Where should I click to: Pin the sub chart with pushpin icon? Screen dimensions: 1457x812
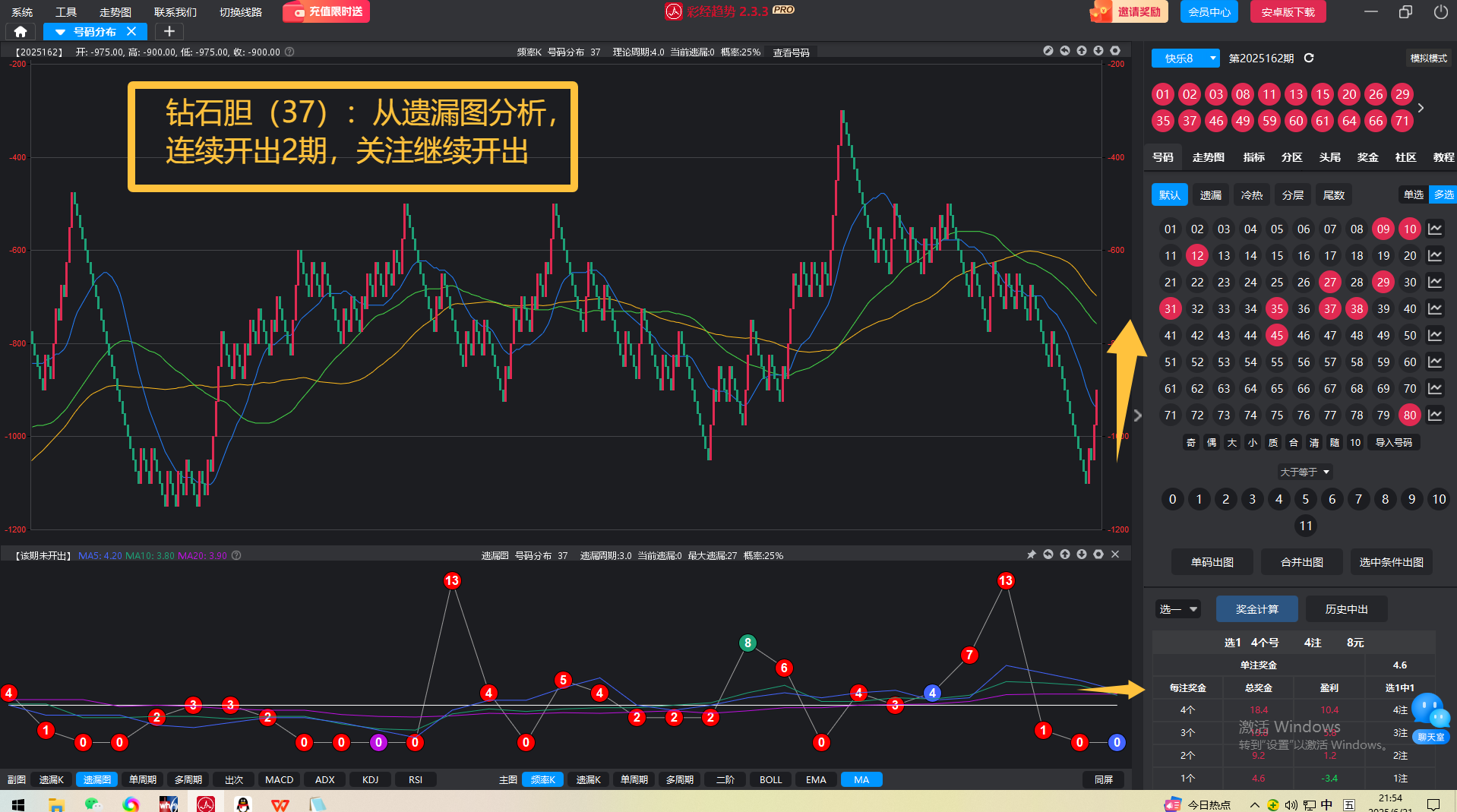pyautogui.click(x=1032, y=554)
